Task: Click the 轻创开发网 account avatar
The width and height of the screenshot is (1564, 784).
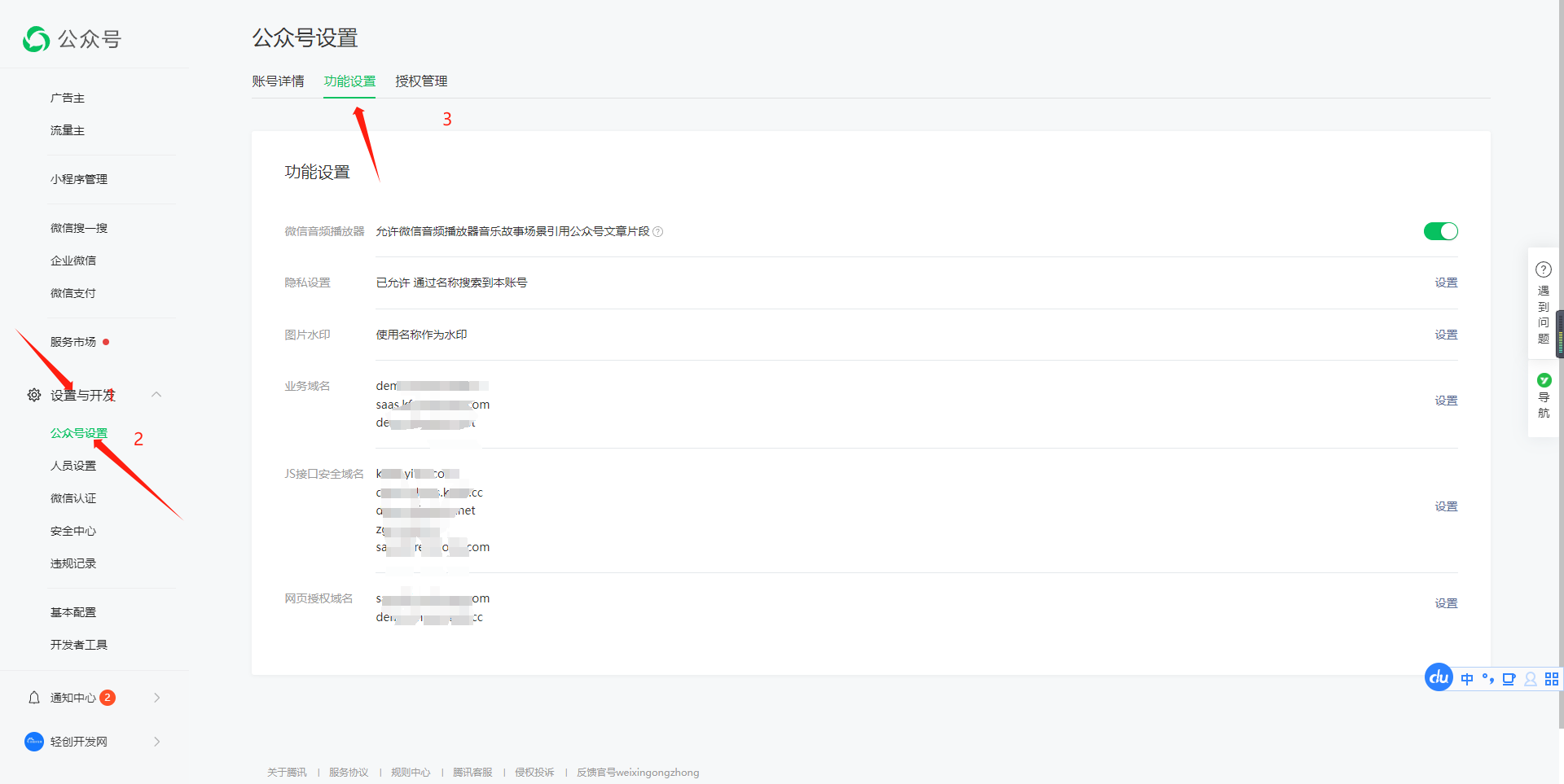Action: (34, 742)
